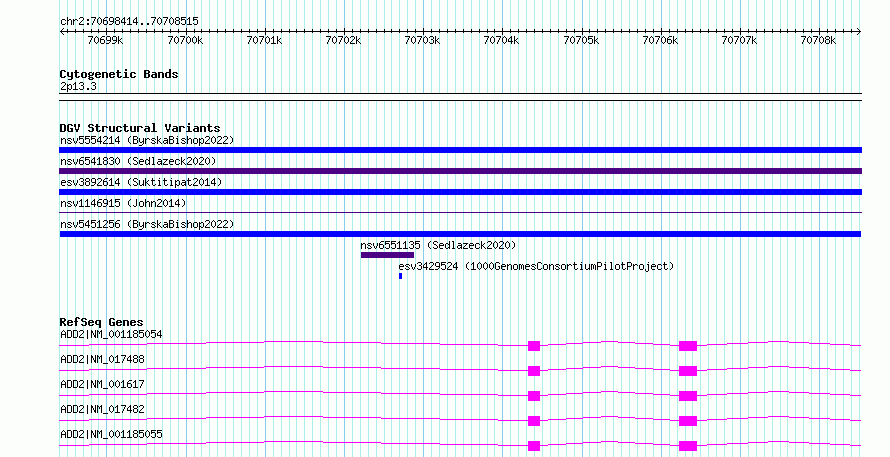Open nsv5554214 (ByrskaBishop2022) variant label
This screenshot has width=890, height=457.
point(147,140)
